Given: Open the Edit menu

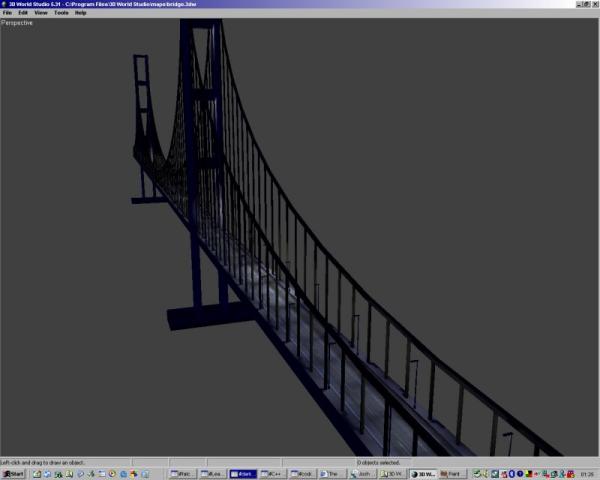Looking at the screenshot, I should pos(22,13).
